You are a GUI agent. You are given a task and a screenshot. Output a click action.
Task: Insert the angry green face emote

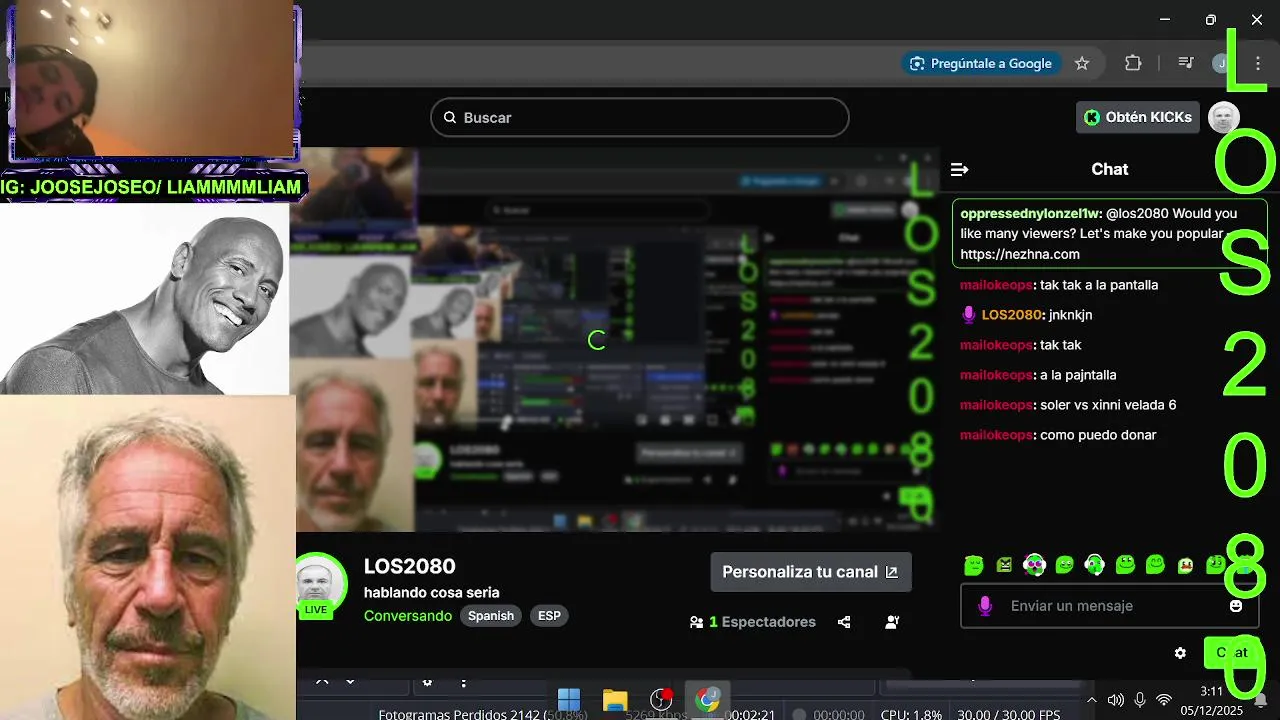pos(1004,566)
